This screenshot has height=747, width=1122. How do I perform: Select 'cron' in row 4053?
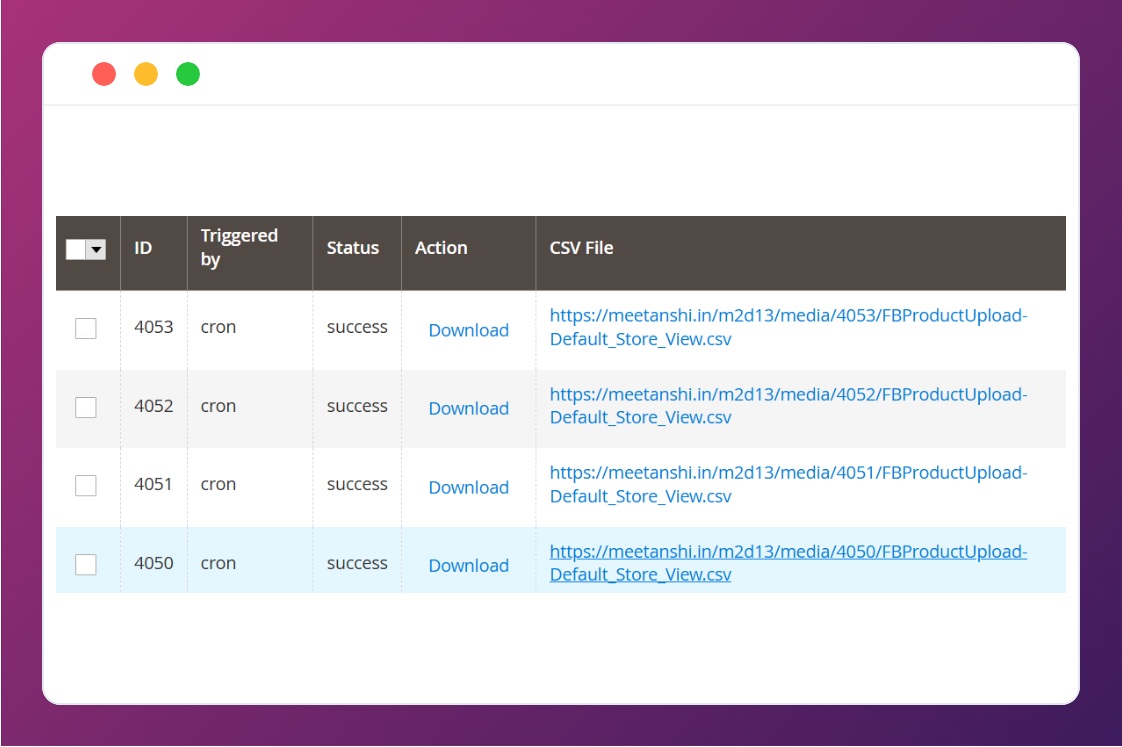[218, 328]
